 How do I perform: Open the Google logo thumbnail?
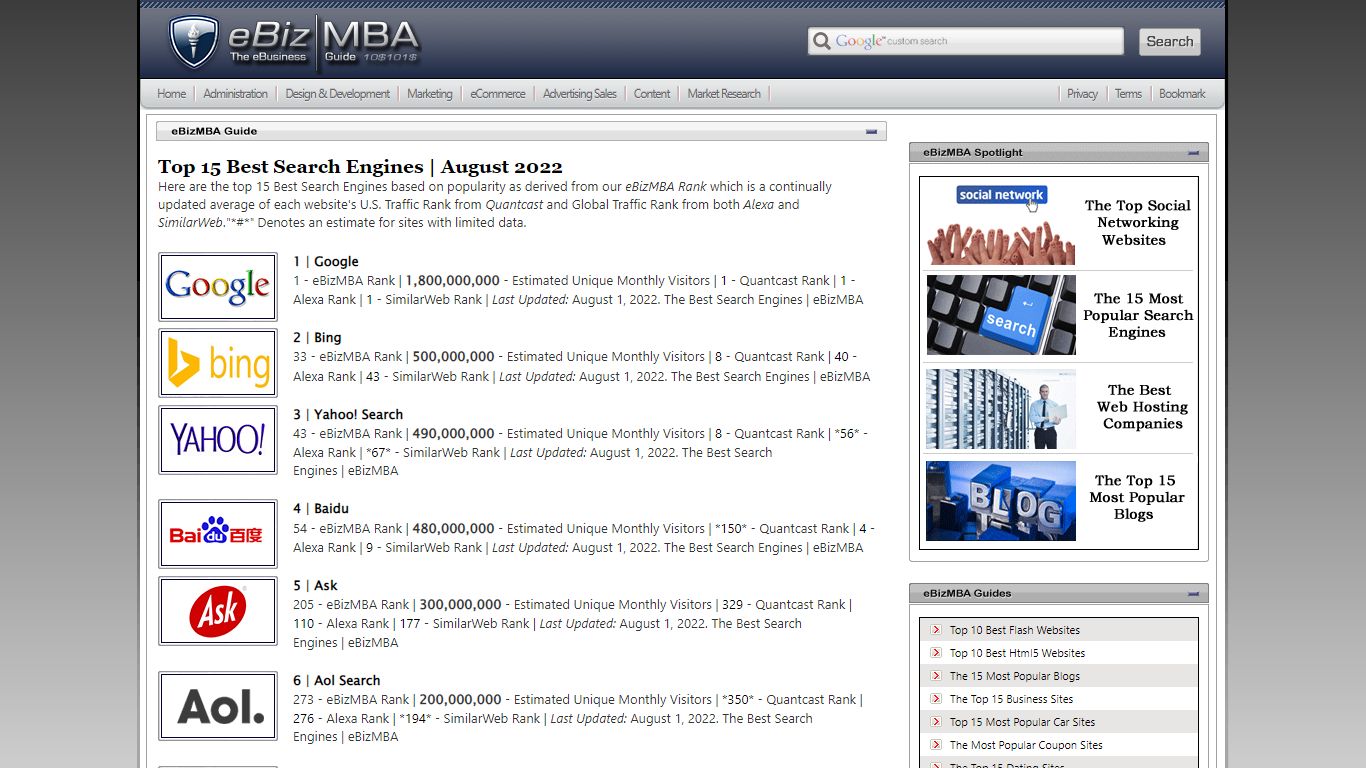coord(218,287)
